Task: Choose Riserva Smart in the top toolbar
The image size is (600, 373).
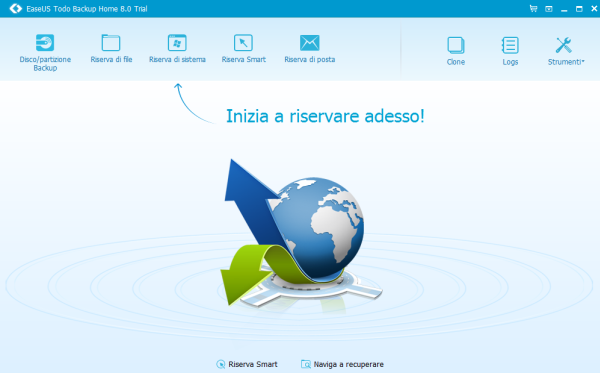Action: pyautogui.click(x=243, y=49)
